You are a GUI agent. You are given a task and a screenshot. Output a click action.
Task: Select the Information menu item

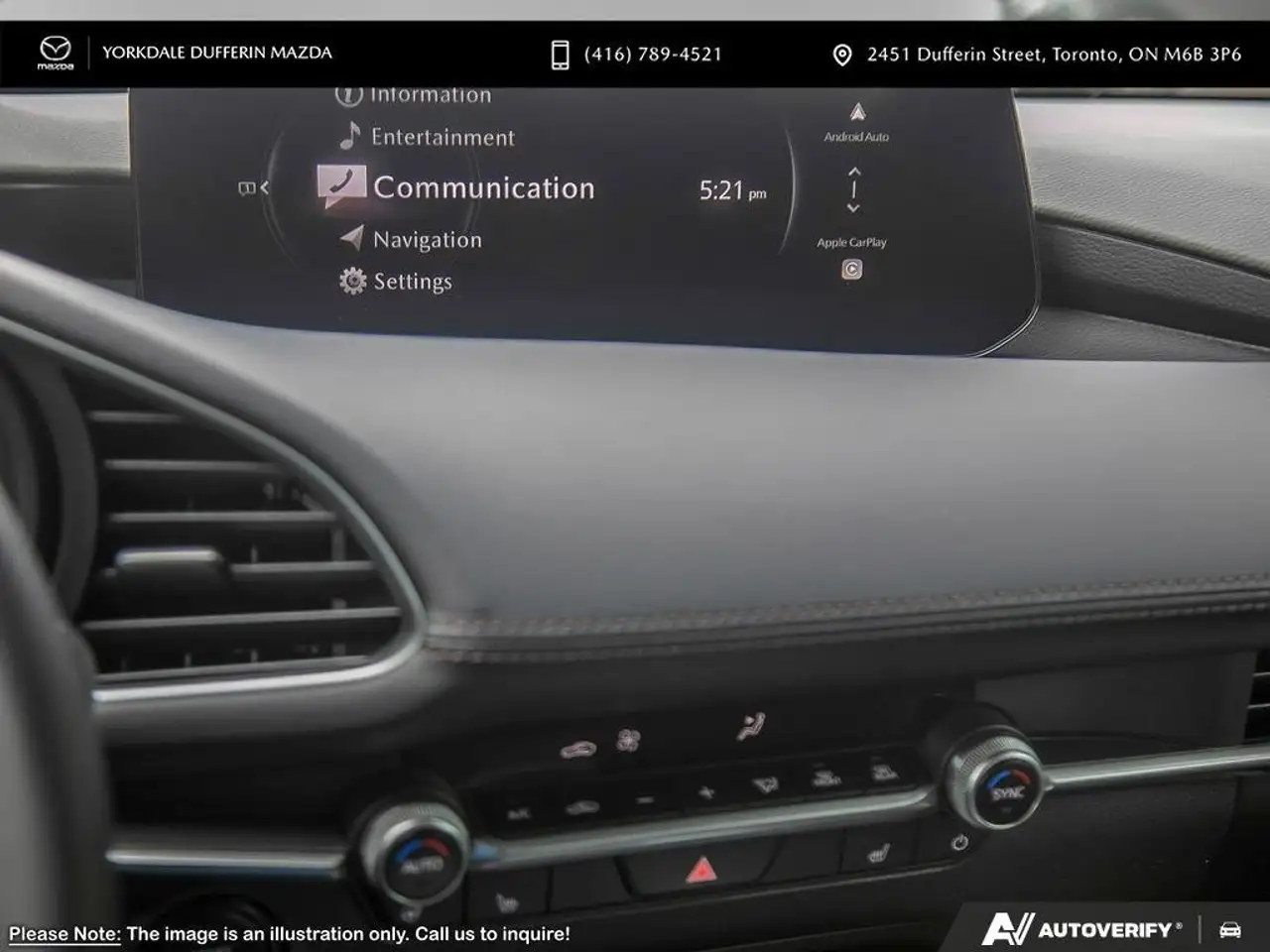pos(431,95)
